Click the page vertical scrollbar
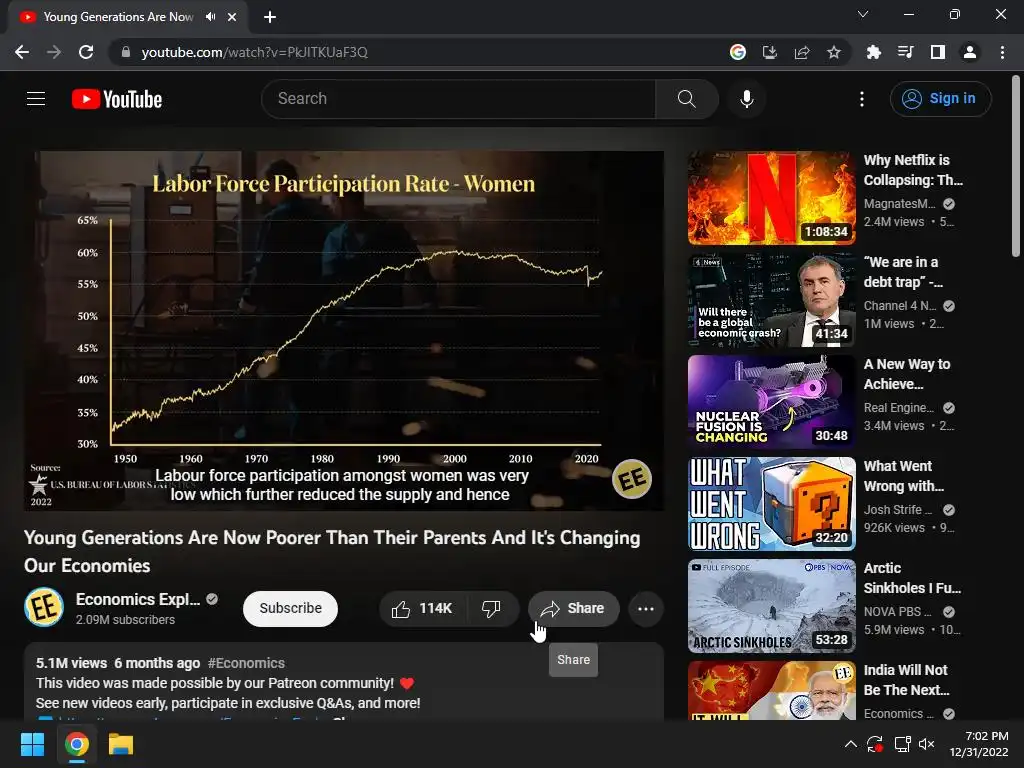The image size is (1024, 768). 1016,167
